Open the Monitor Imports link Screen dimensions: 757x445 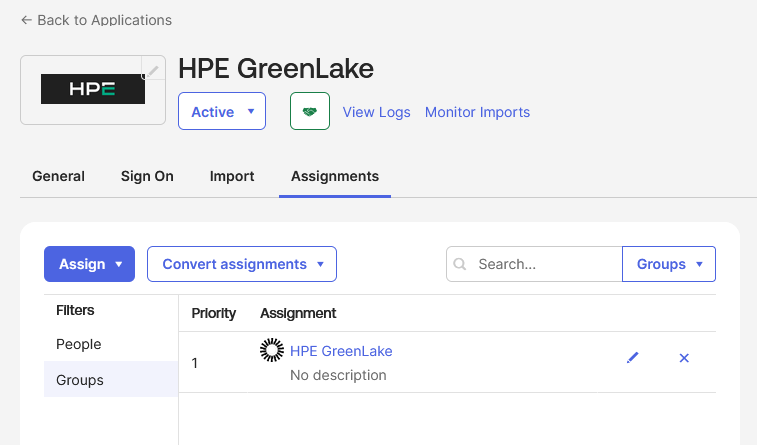477,112
